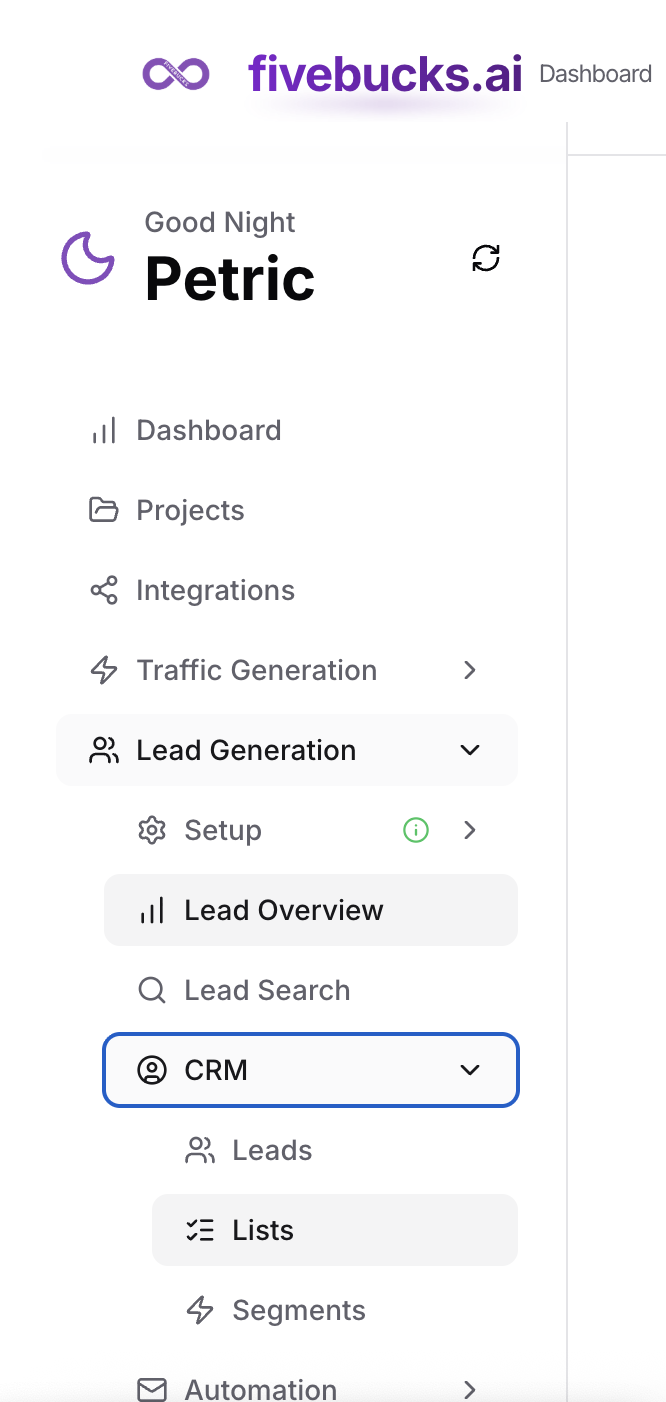Go to Leads in CRM
Screen dimensions: 666x1402
[x=272, y=1150]
